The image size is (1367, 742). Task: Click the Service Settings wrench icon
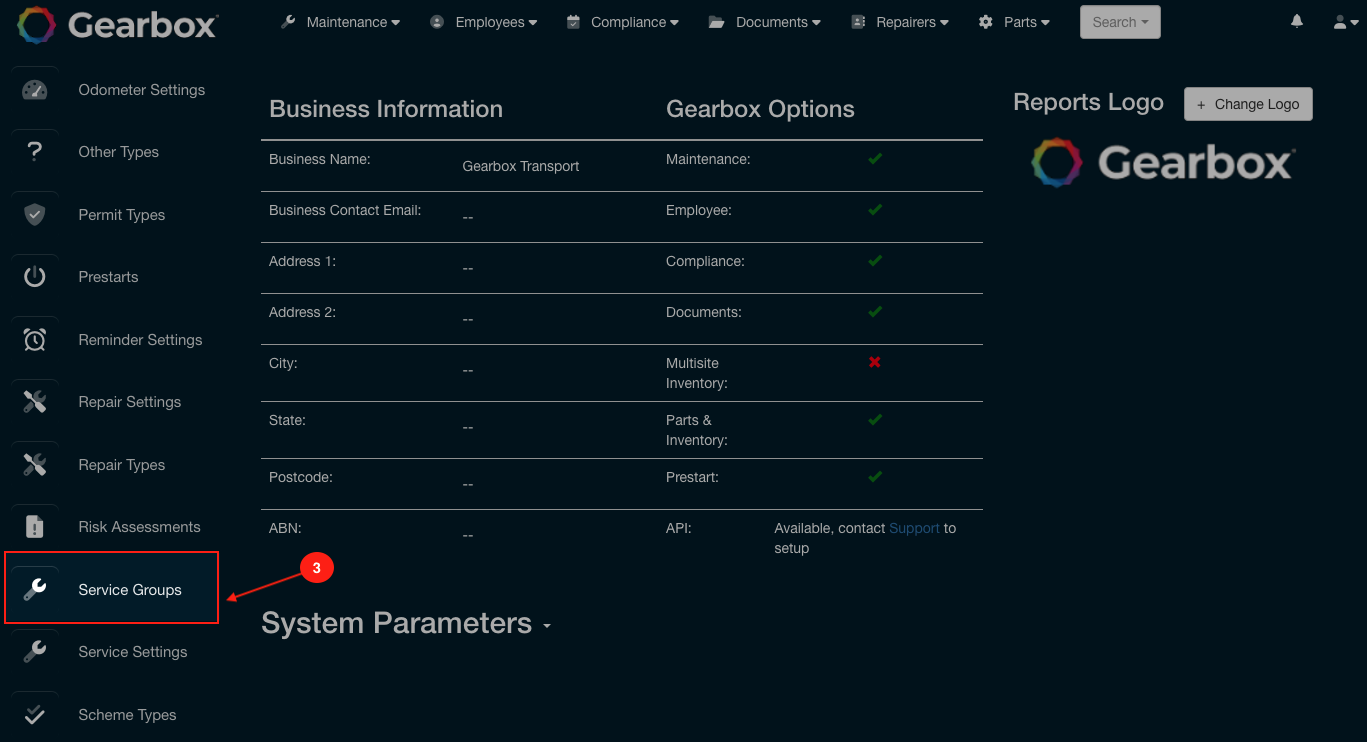point(34,652)
